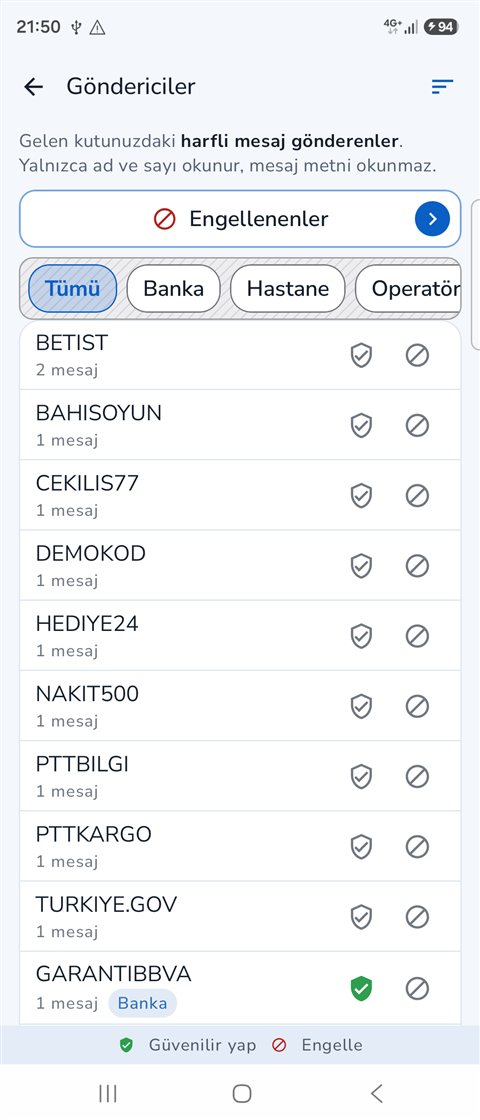
Task: Select the Hastane filter chip
Action: pos(288,289)
